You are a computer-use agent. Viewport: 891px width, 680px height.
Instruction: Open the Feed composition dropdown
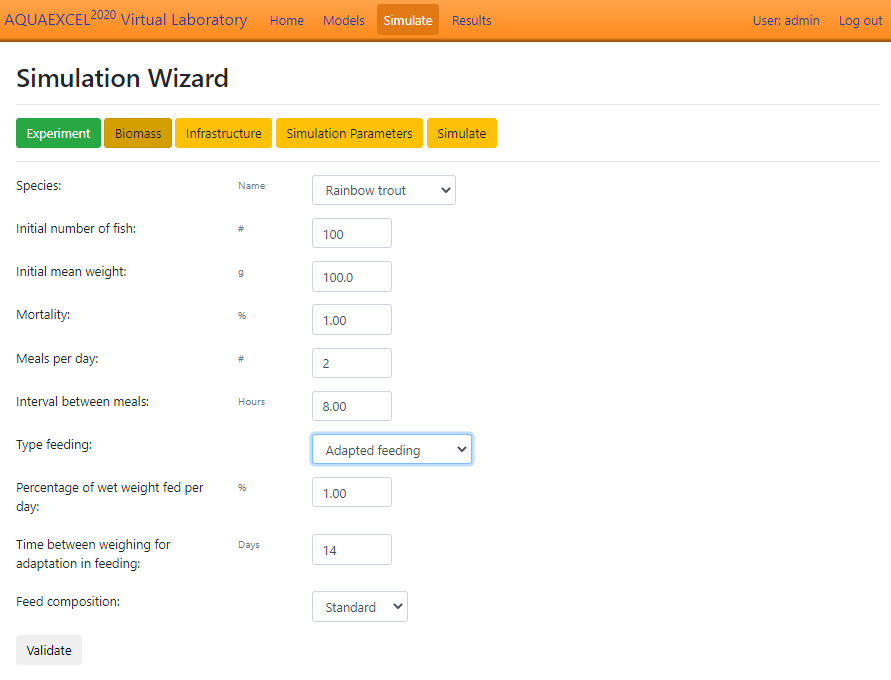coord(359,607)
